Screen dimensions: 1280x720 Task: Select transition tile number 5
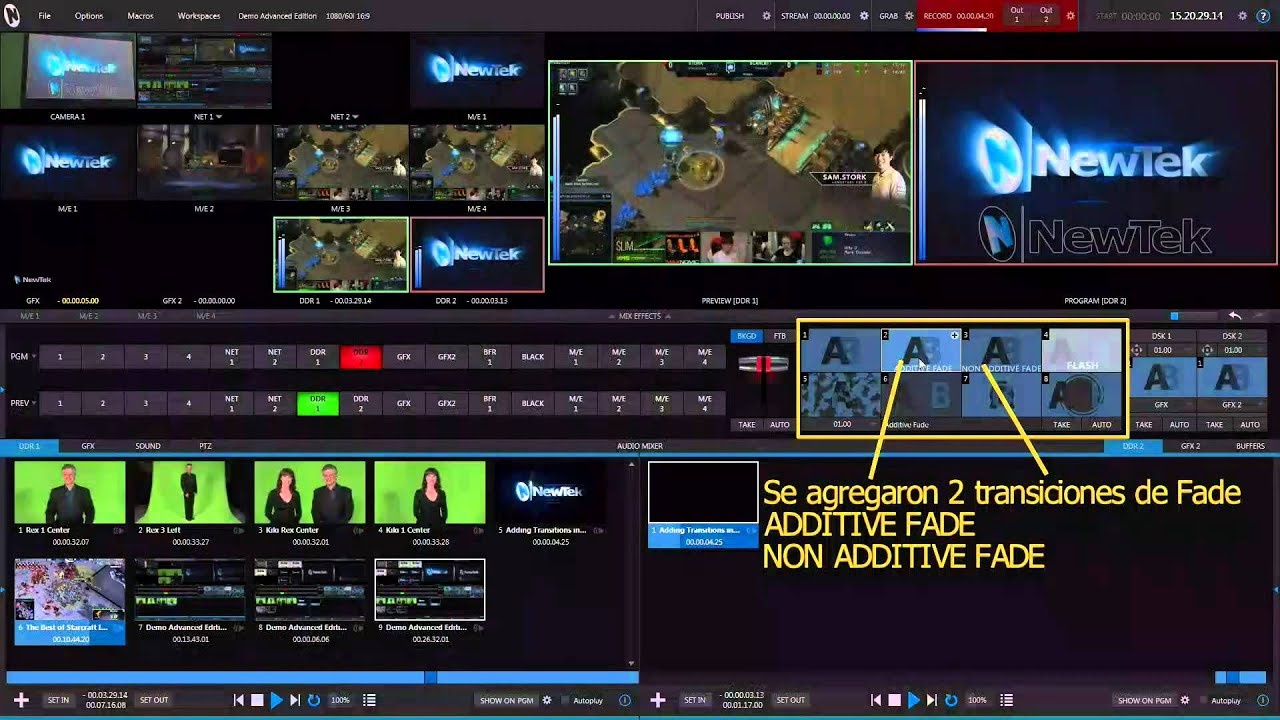point(841,394)
